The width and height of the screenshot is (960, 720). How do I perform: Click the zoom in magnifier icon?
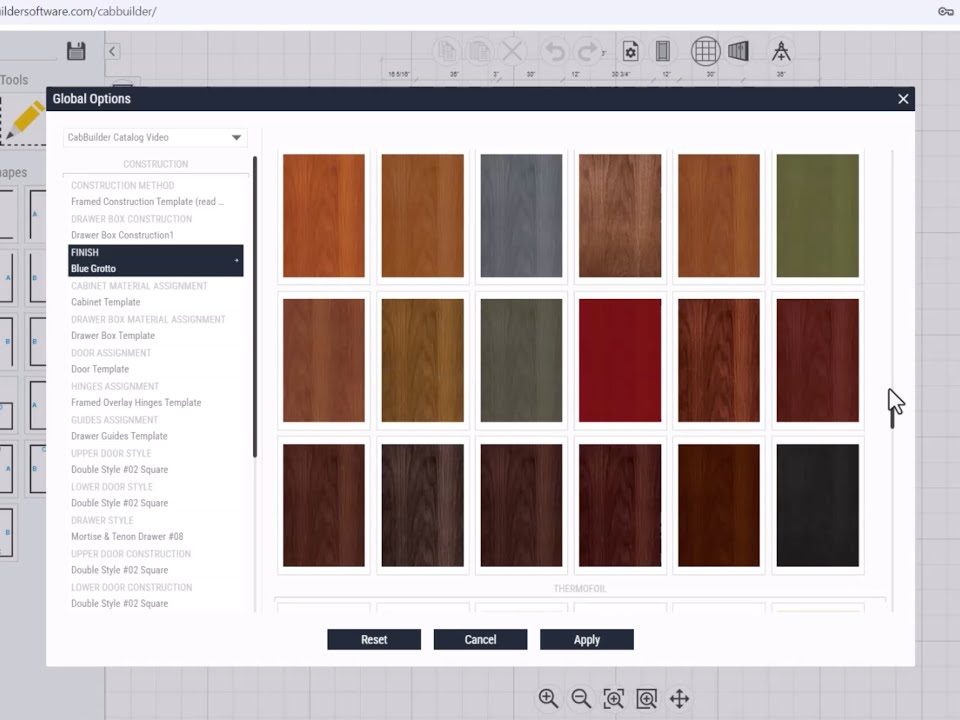(x=548, y=699)
